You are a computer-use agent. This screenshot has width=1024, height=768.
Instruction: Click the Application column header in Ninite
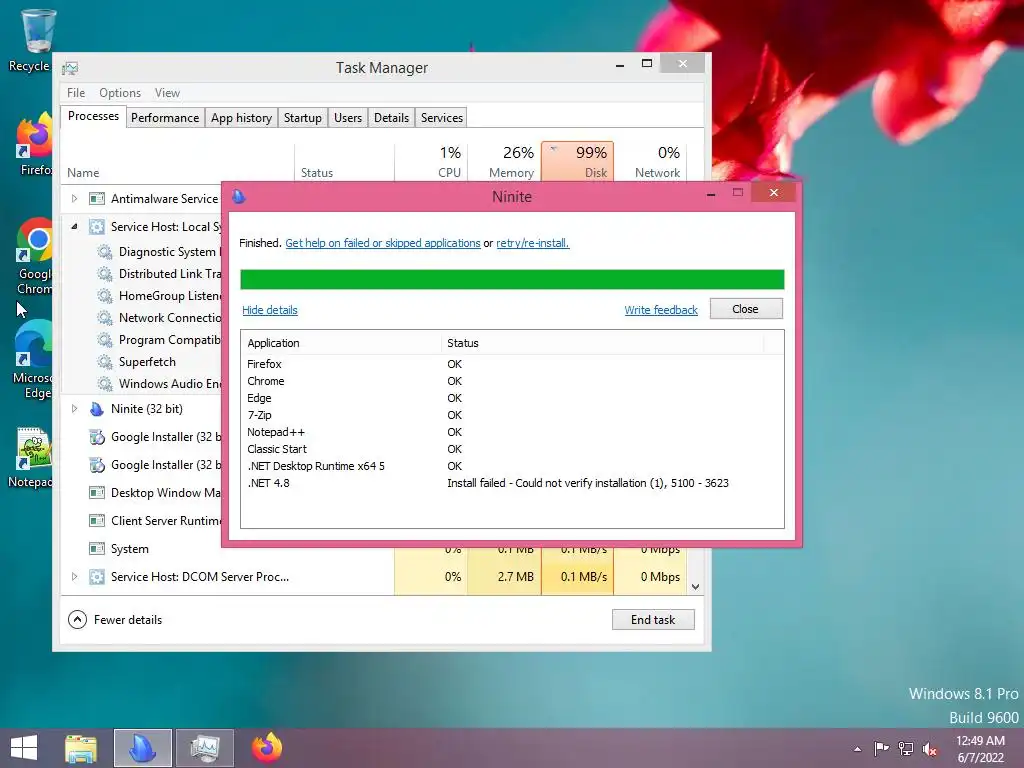(x=342, y=343)
